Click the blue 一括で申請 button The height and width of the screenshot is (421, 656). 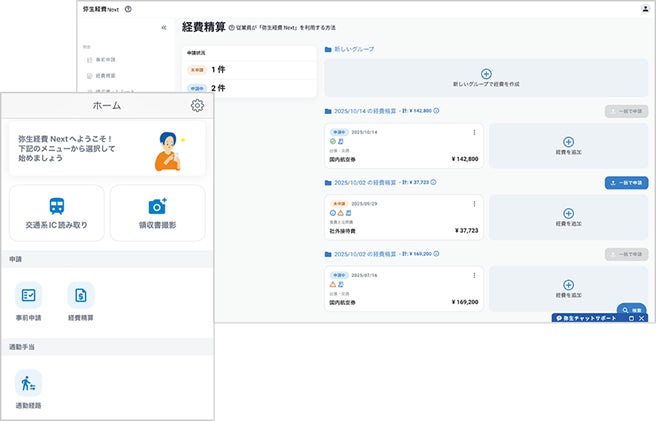click(626, 183)
